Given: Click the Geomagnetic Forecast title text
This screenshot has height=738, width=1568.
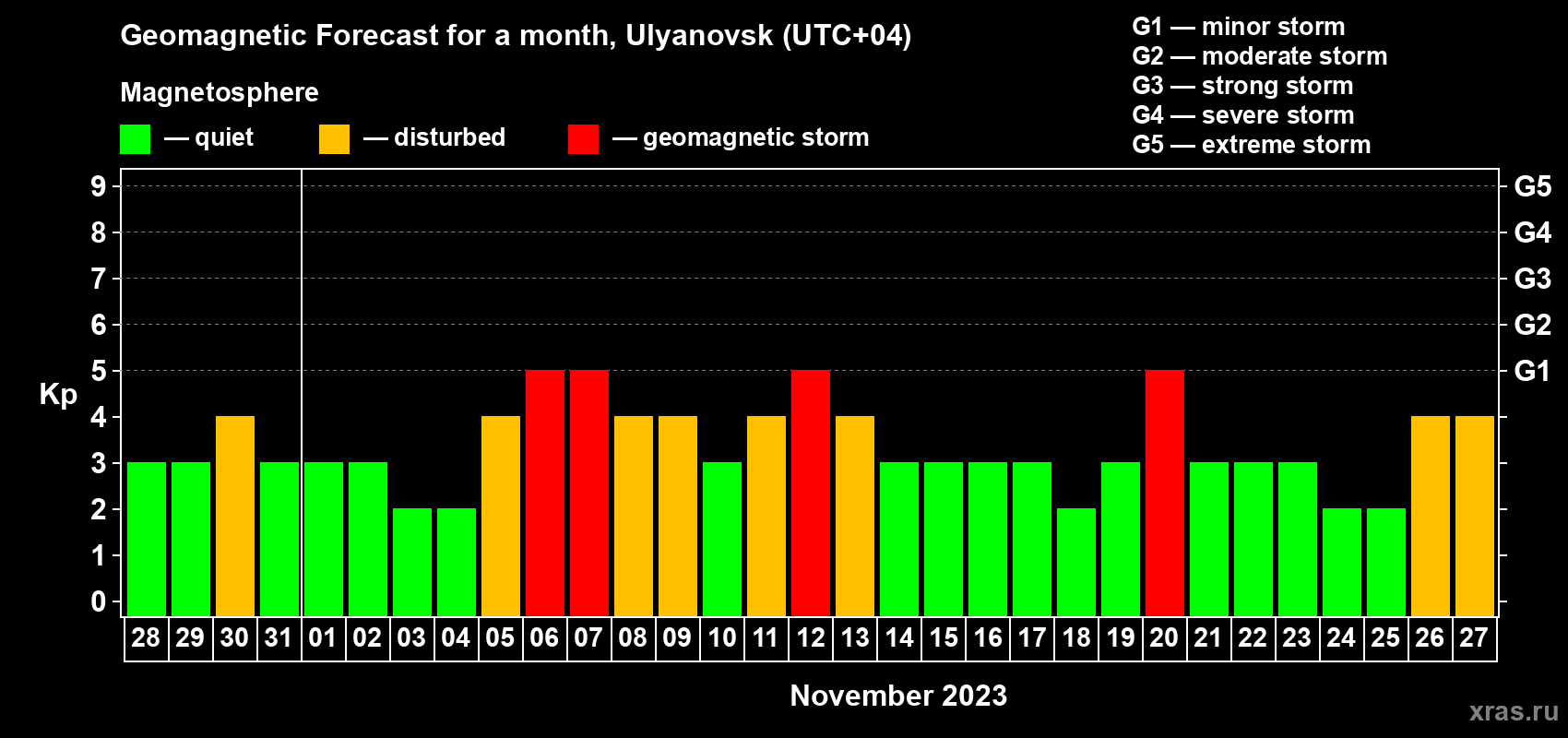Looking at the screenshot, I should tap(517, 35).
